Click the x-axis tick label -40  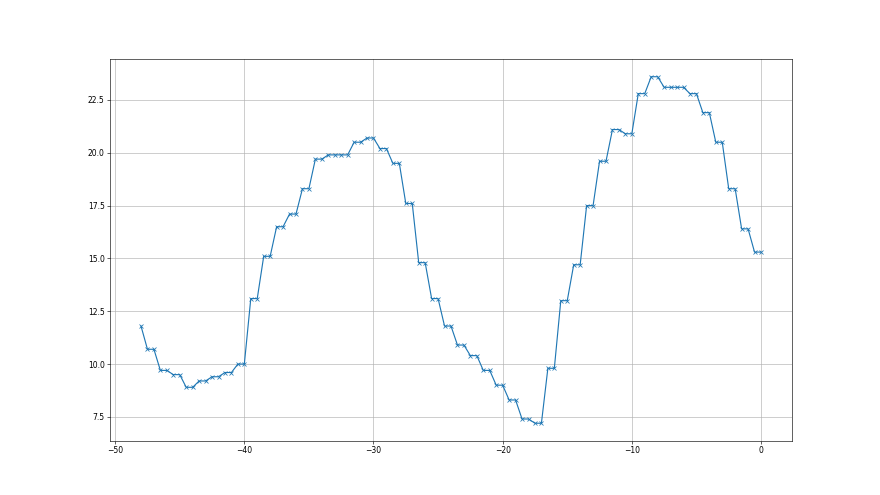(x=244, y=450)
